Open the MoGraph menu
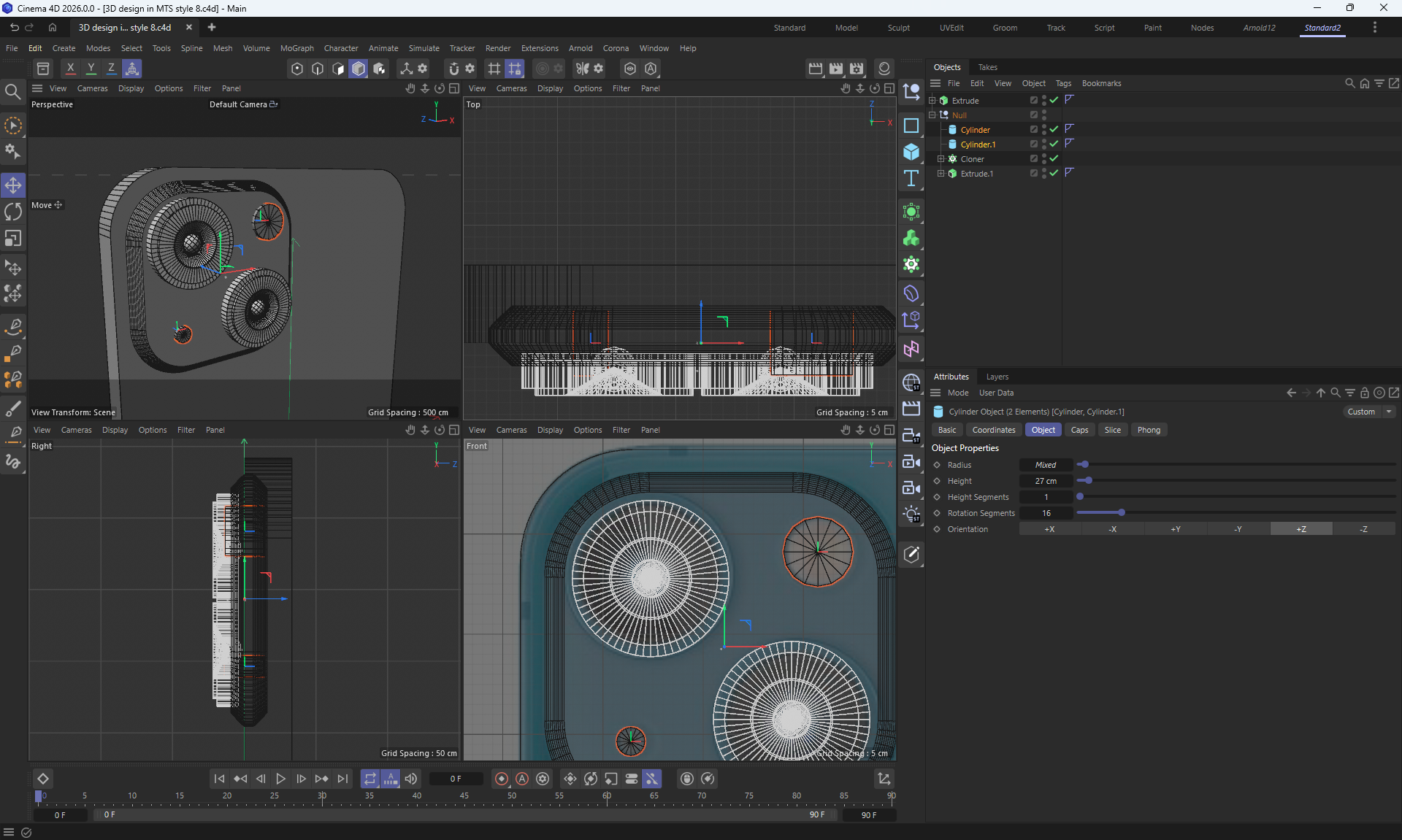 coord(296,48)
